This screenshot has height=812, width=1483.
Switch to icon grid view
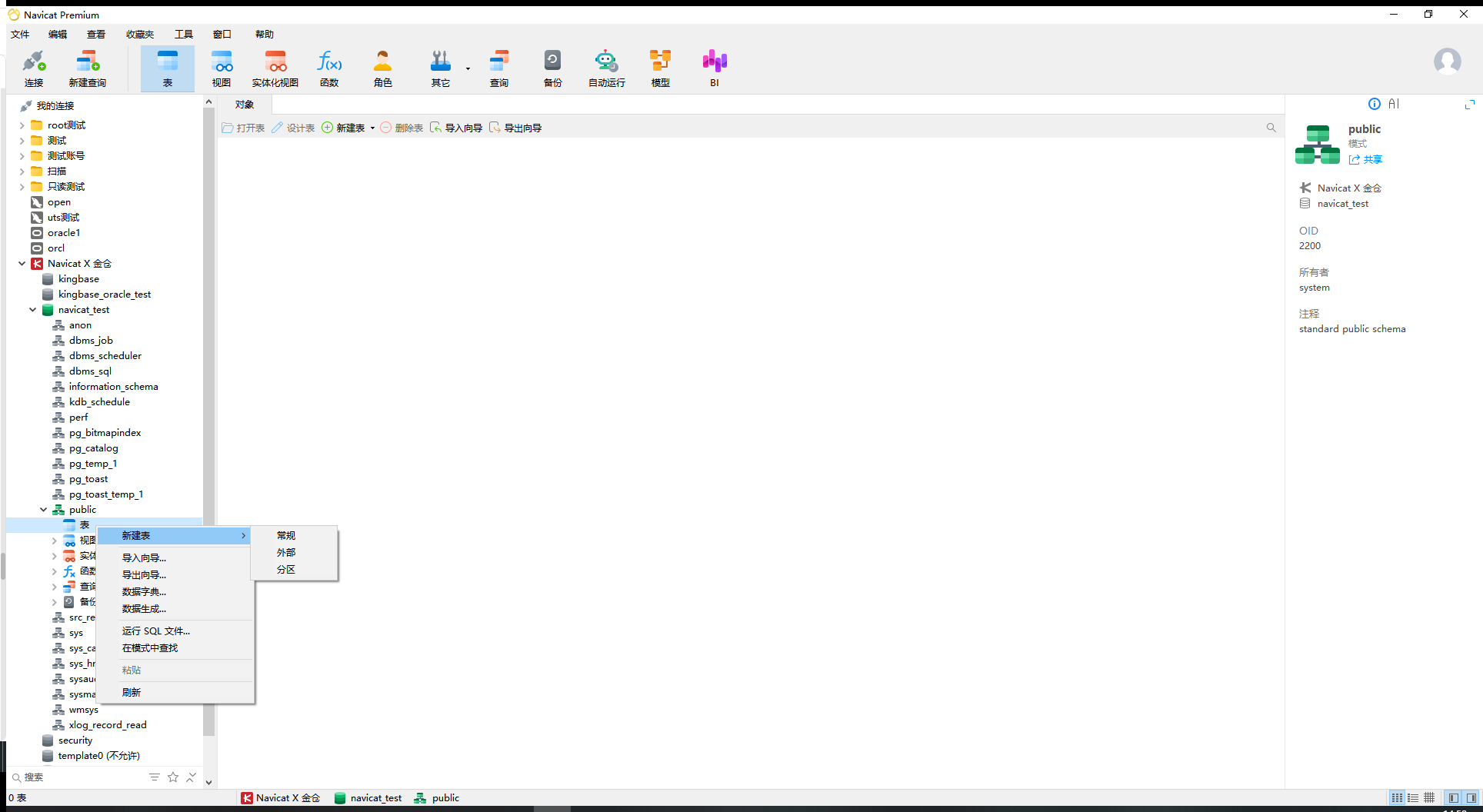pyautogui.click(x=1397, y=798)
